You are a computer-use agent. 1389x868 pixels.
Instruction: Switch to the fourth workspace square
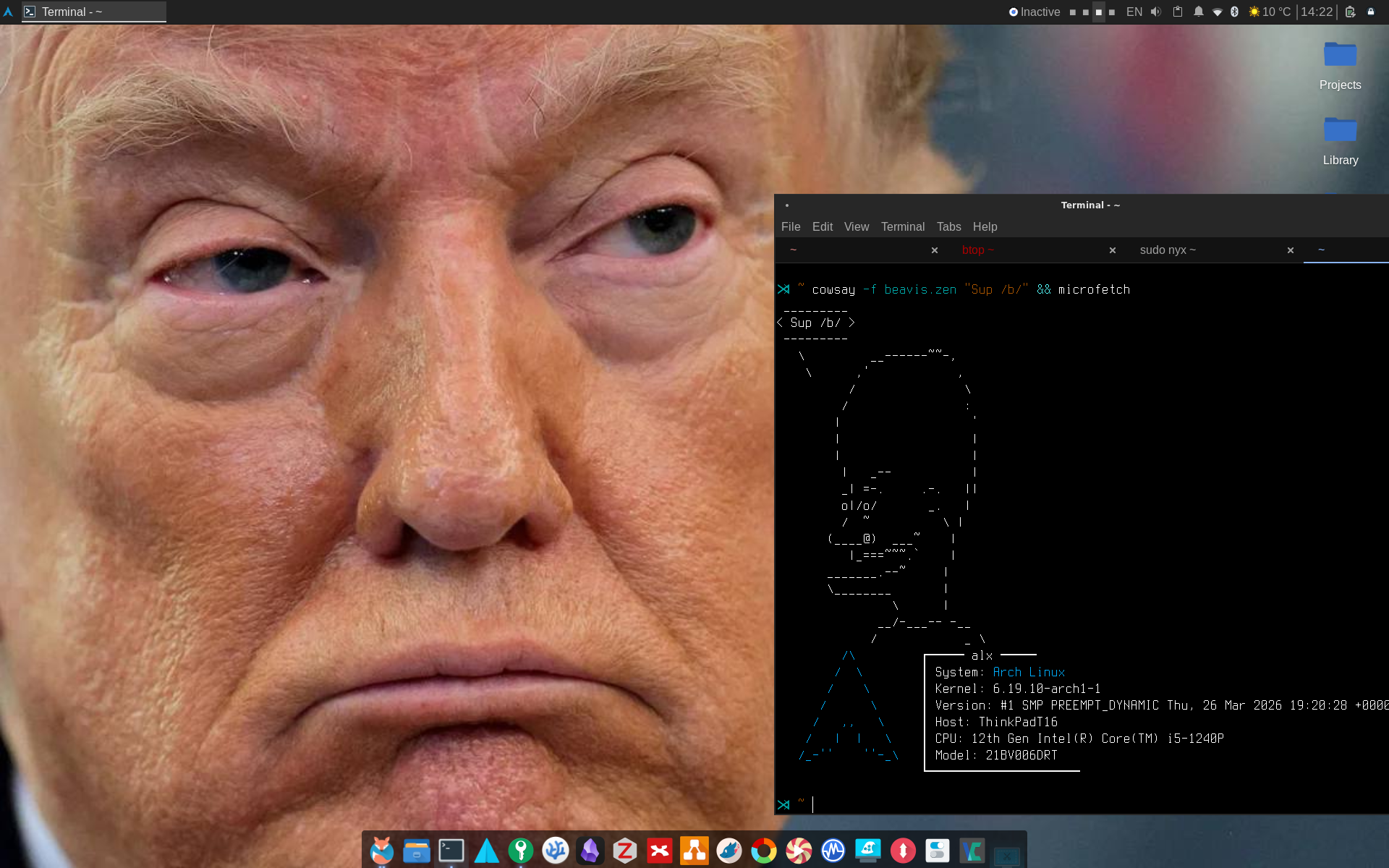click(1112, 12)
